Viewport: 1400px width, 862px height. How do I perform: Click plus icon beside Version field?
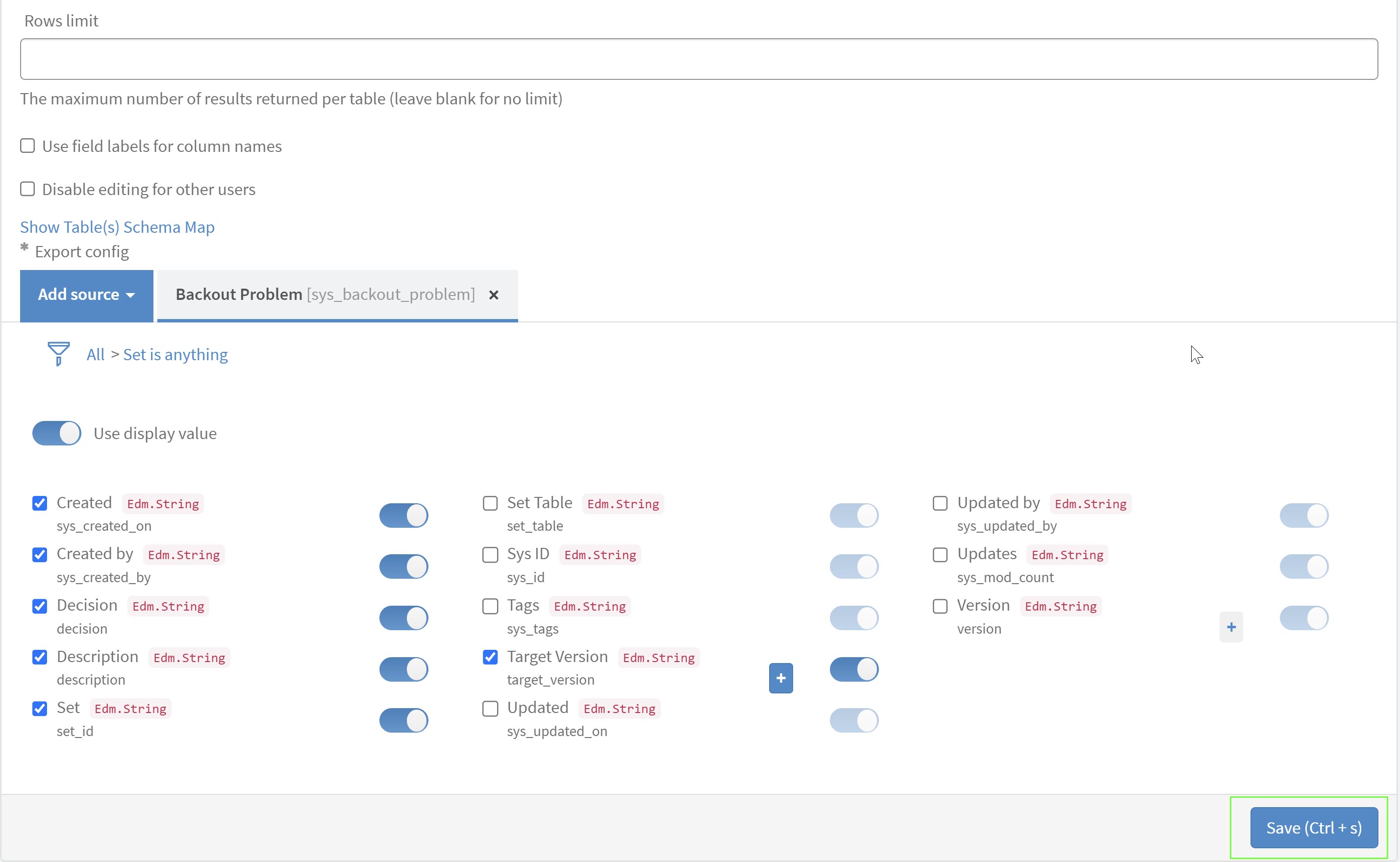[x=1231, y=627]
